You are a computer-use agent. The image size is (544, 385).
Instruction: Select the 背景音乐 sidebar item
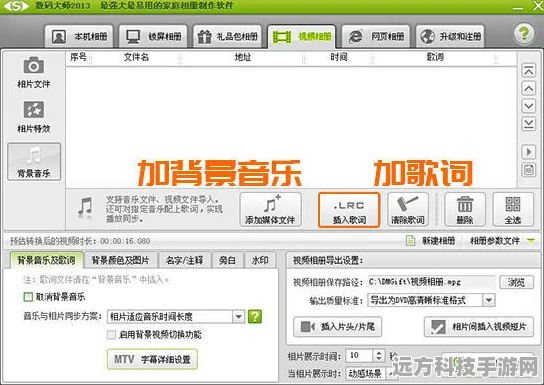(x=34, y=161)
